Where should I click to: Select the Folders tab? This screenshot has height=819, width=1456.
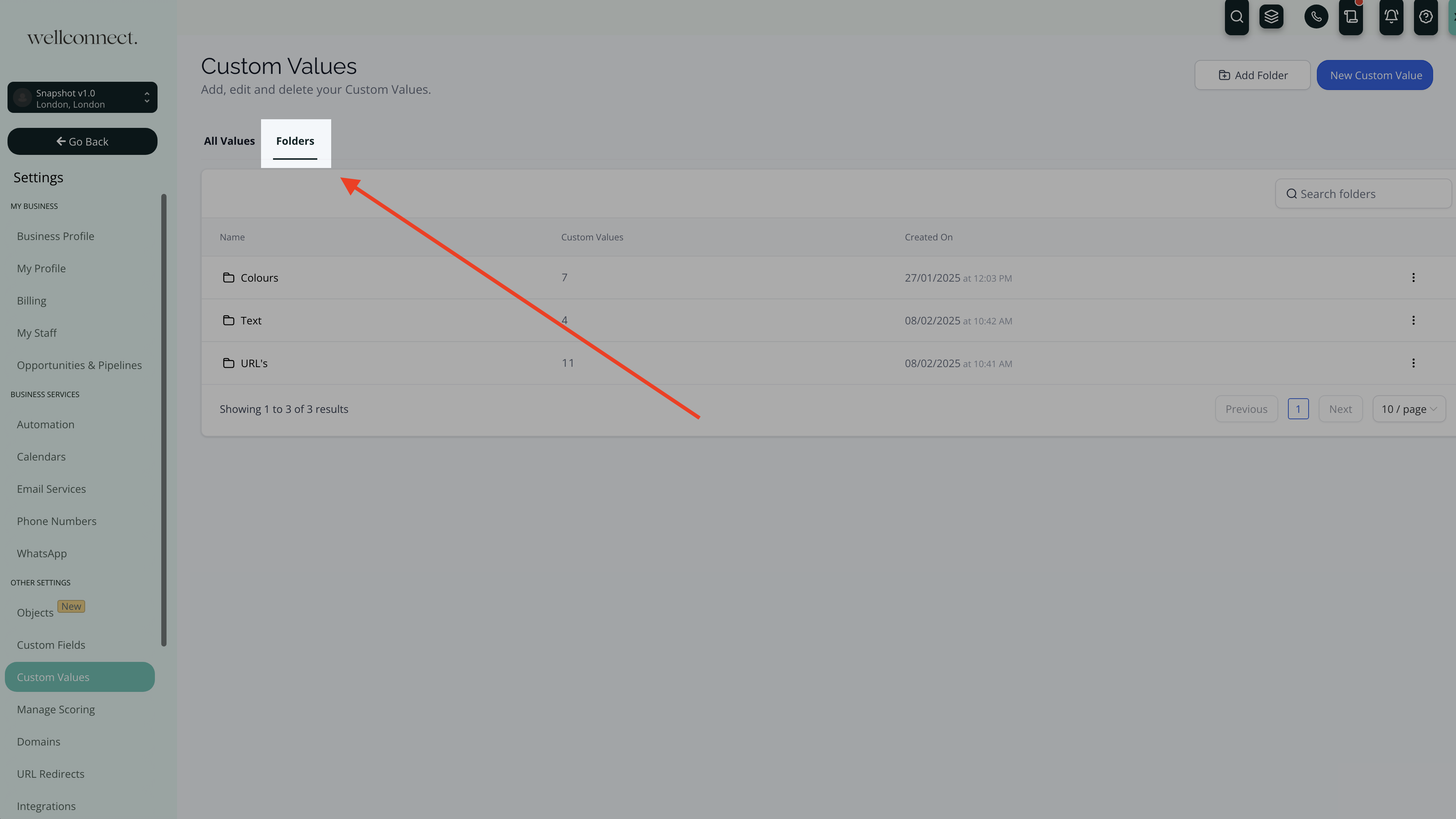[295, 141]
